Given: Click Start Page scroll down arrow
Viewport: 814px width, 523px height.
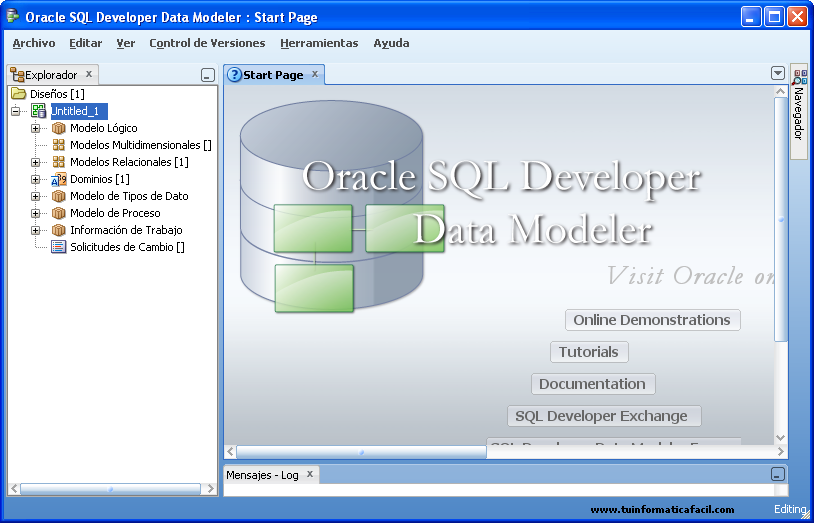Looking at the screenshot, I should click(781, 438).
